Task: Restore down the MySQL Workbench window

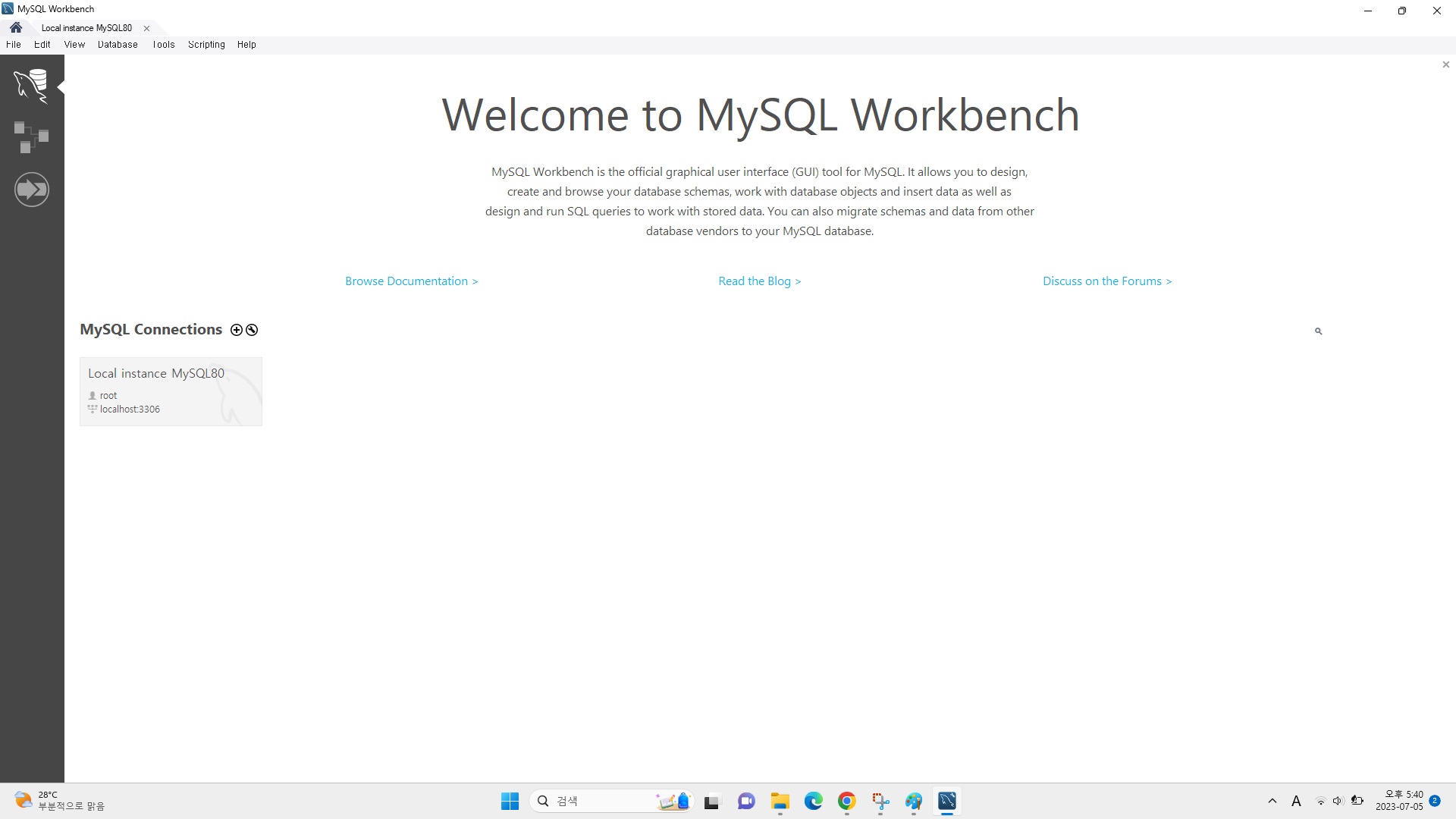Action: [x=1402, y=11]
